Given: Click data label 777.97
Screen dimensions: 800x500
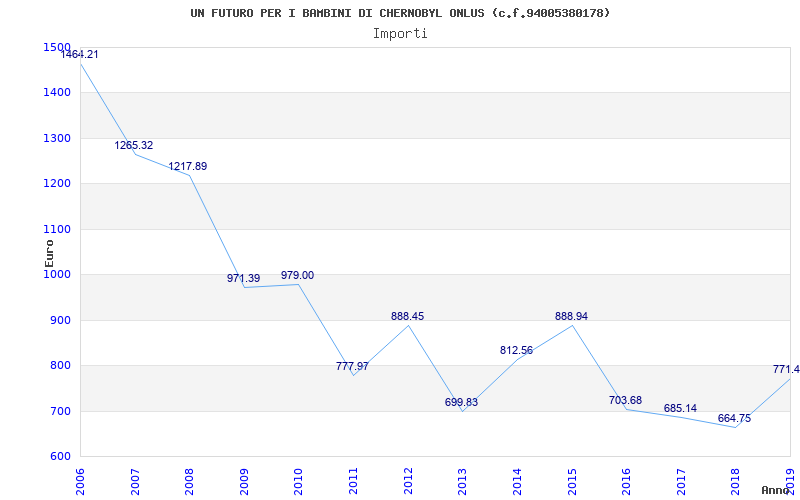Looking at the screenshot, I should click(352, 366).
